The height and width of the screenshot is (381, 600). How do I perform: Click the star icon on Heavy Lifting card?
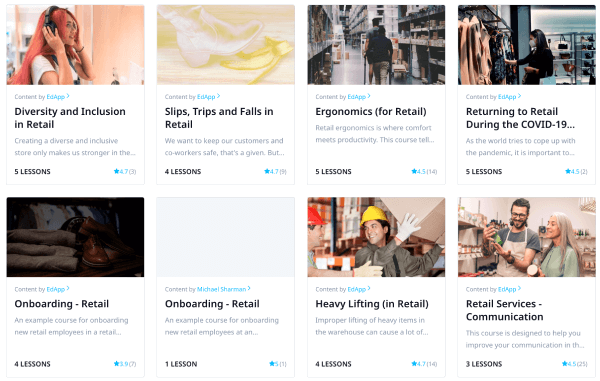click(x=414, y=364)
